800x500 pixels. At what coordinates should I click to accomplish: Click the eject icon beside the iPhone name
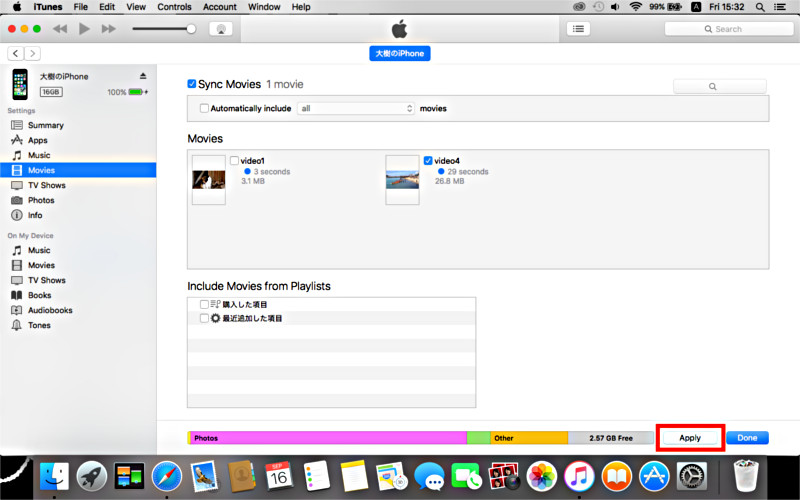[x=143, y=76]
